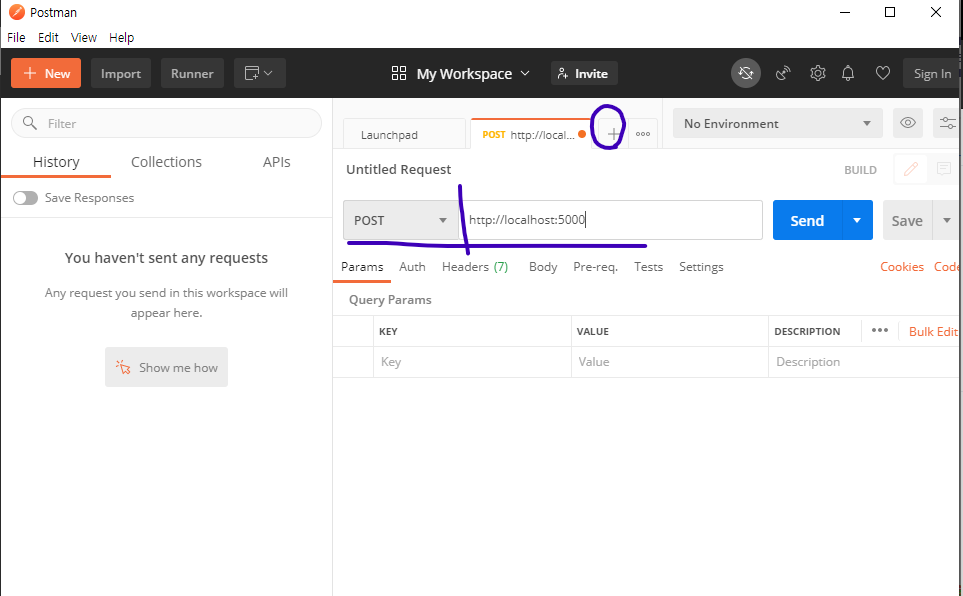
Task: Send the request with Send button
Action: click(x=807, y=220)
